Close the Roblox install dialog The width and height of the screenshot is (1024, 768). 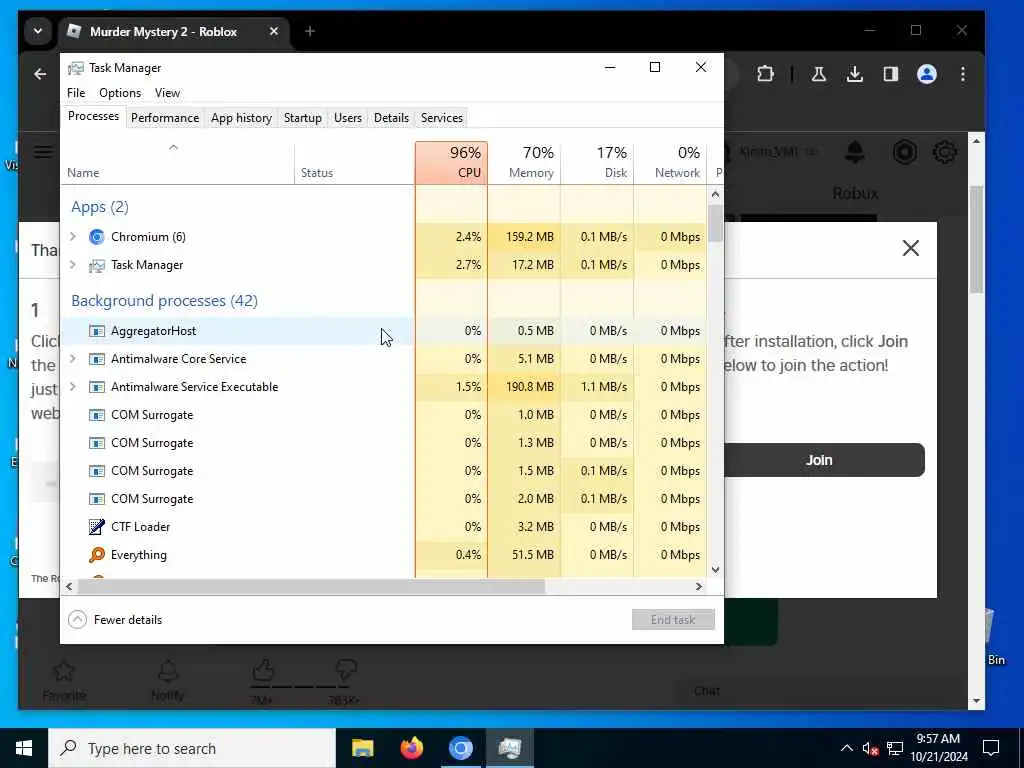coord(910,248)
